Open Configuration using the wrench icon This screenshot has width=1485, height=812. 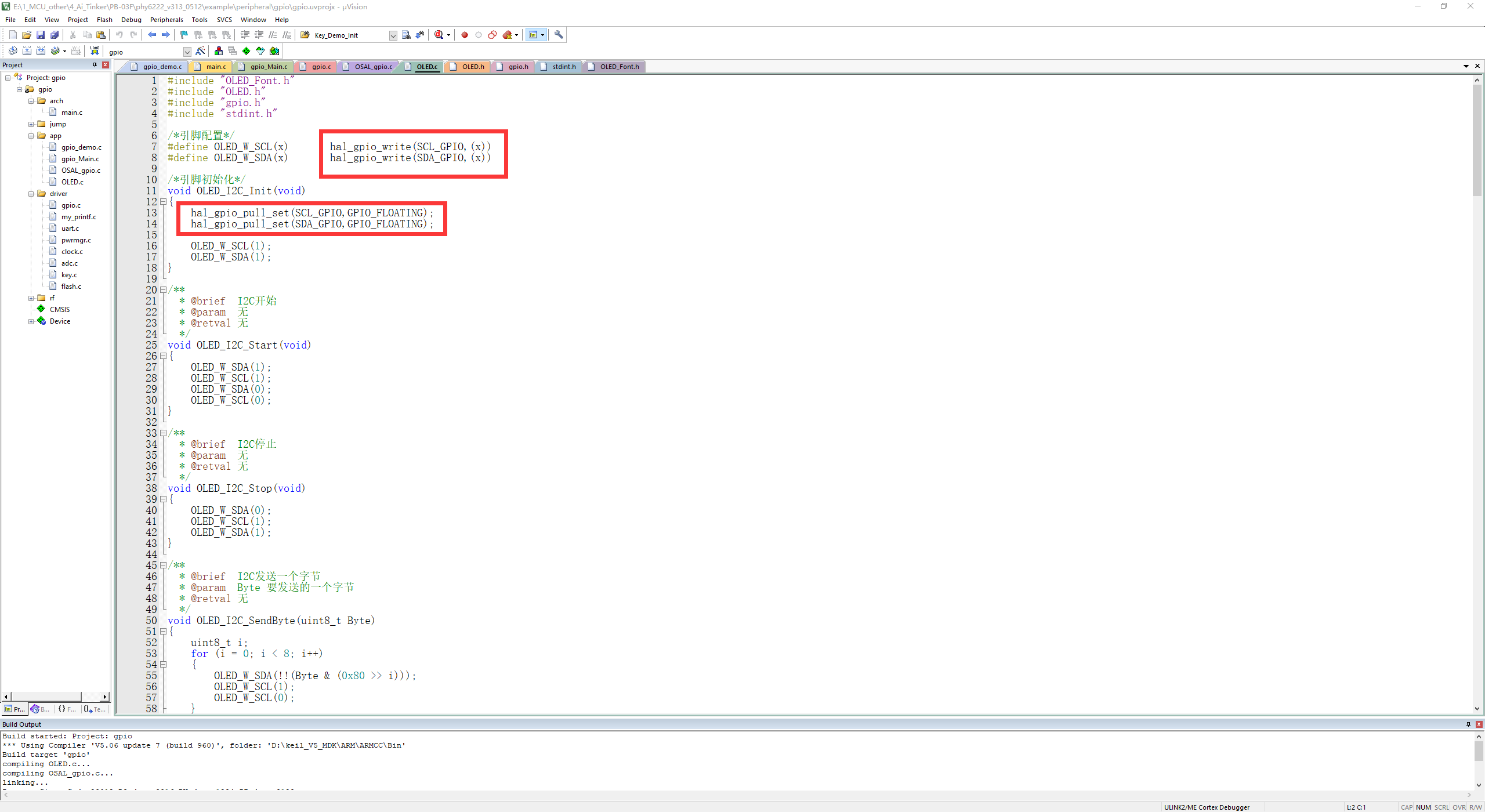tap(559, 35)
